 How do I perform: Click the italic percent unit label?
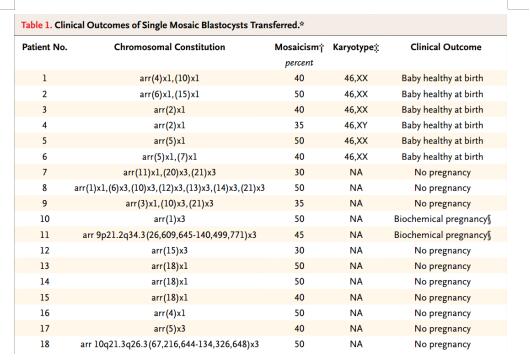click(x=299, y=63)
